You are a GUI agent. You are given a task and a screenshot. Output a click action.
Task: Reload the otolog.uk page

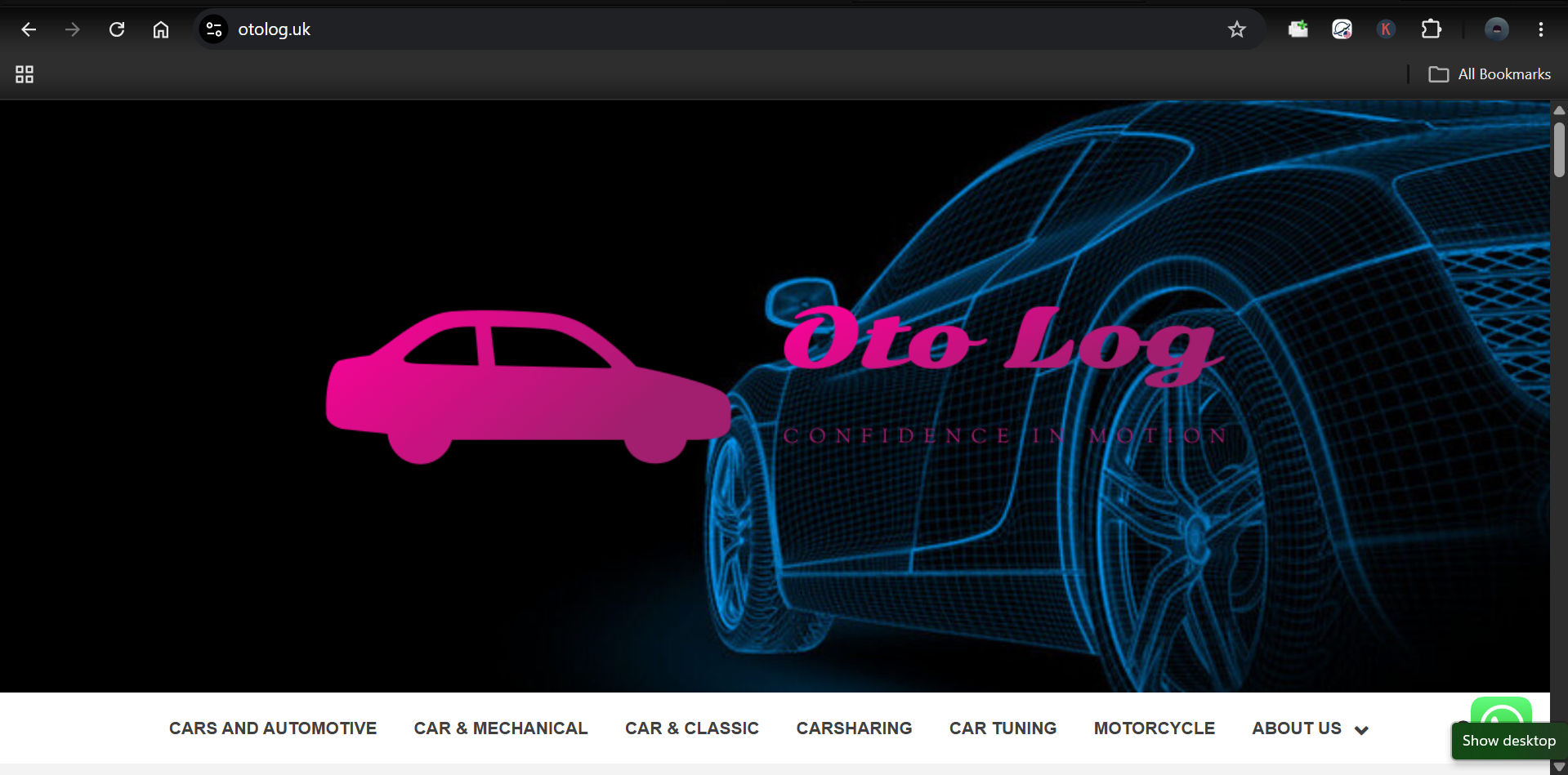click(117, 29)
